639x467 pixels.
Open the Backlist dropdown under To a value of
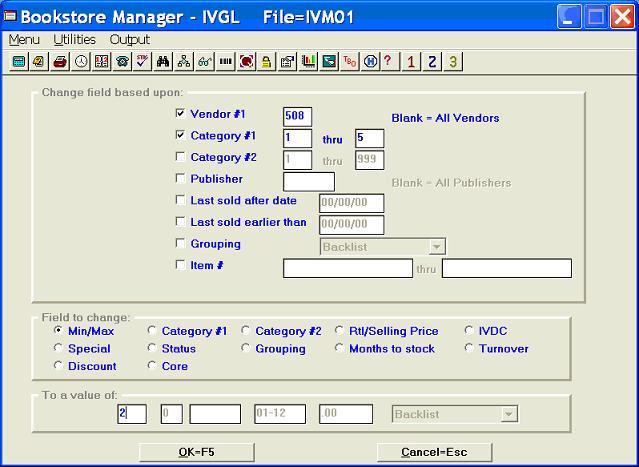[x=508, y=413]
